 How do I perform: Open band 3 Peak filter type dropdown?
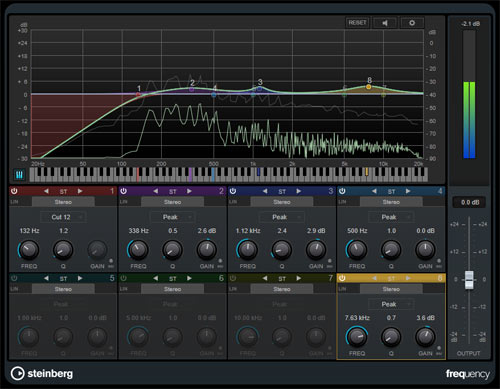[282, 217]
